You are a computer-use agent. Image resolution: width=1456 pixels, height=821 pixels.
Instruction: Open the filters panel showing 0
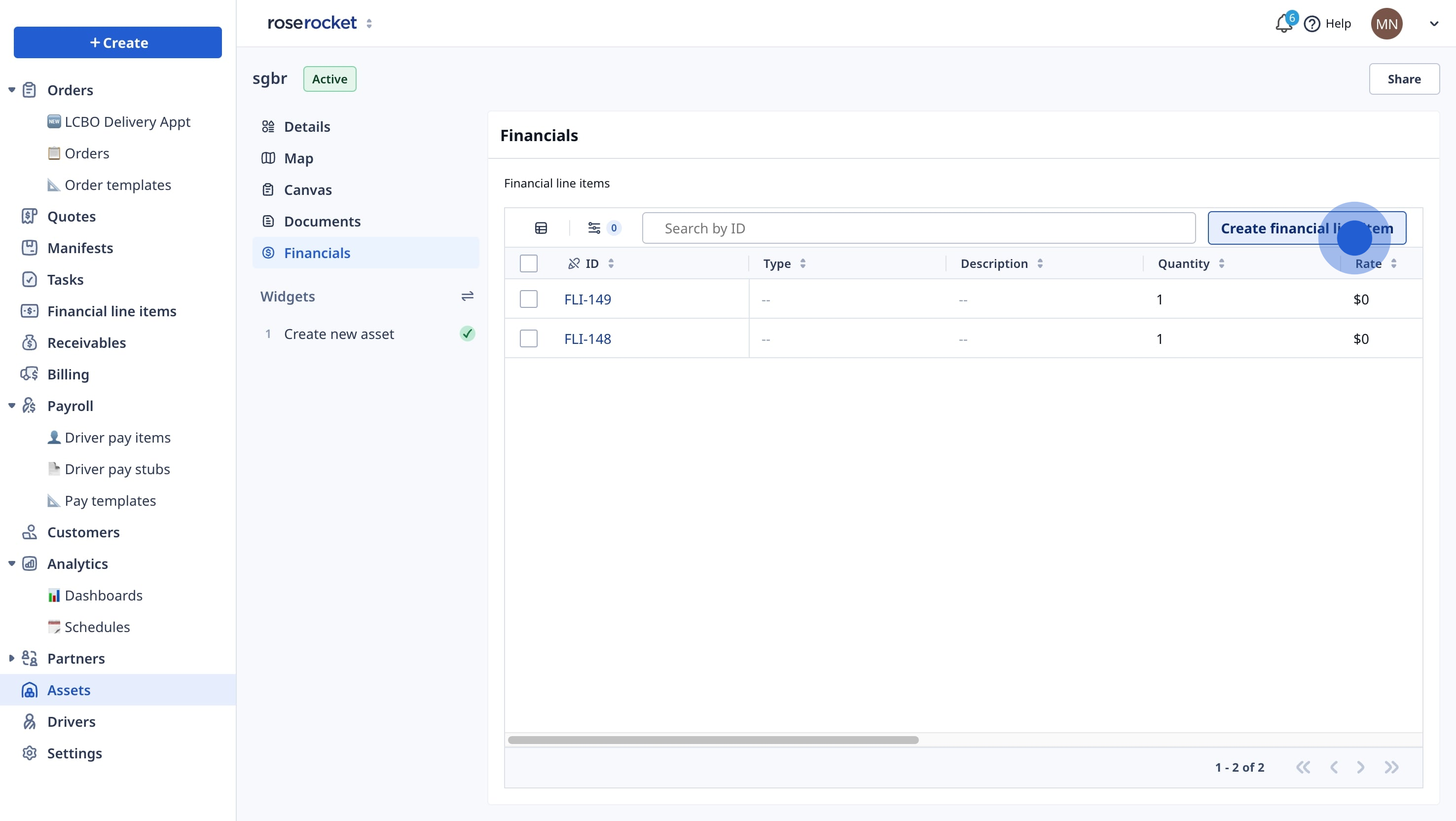click(603, 228)
